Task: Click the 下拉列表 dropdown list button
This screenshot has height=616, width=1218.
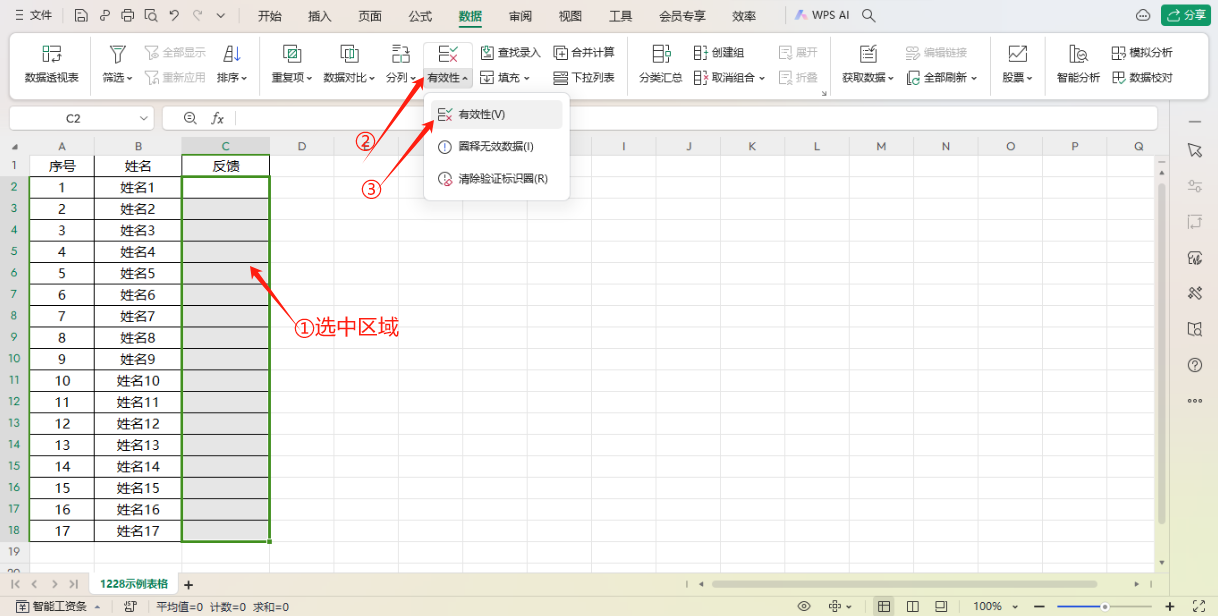Action: coord(584,77)
